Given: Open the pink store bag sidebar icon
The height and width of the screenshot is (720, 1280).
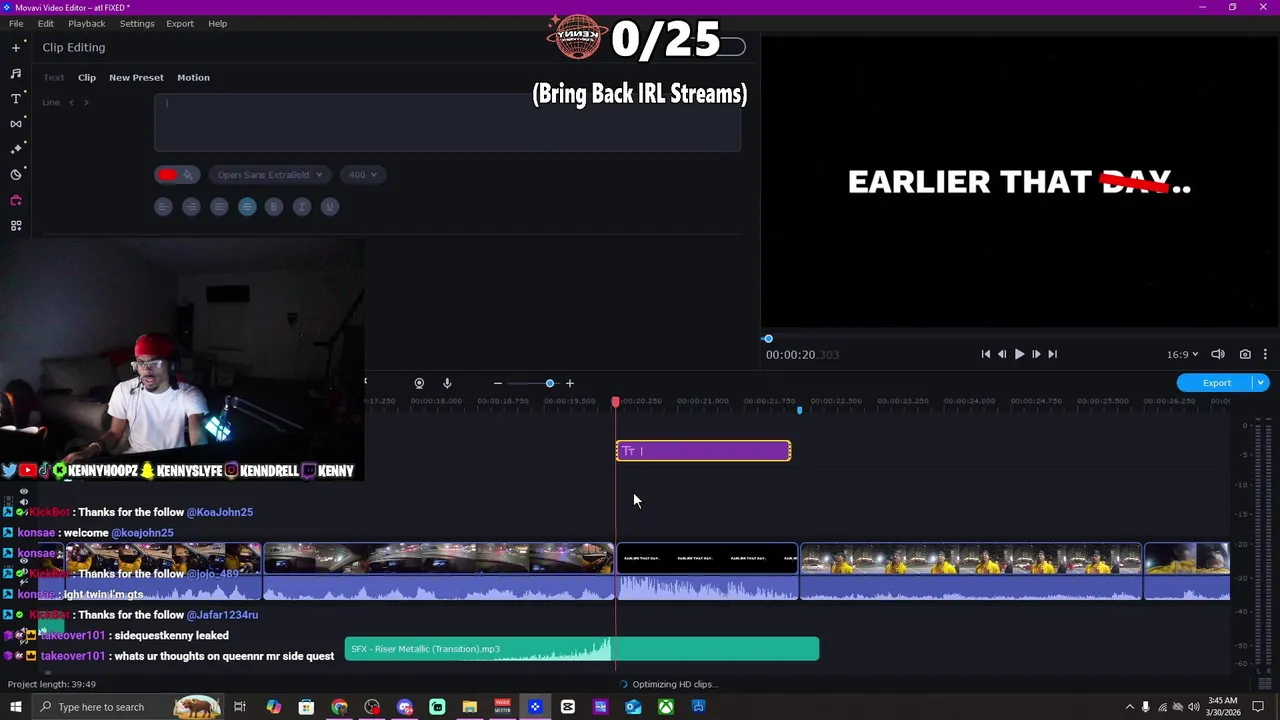Looking at the screenshot, I should (16, 200).
